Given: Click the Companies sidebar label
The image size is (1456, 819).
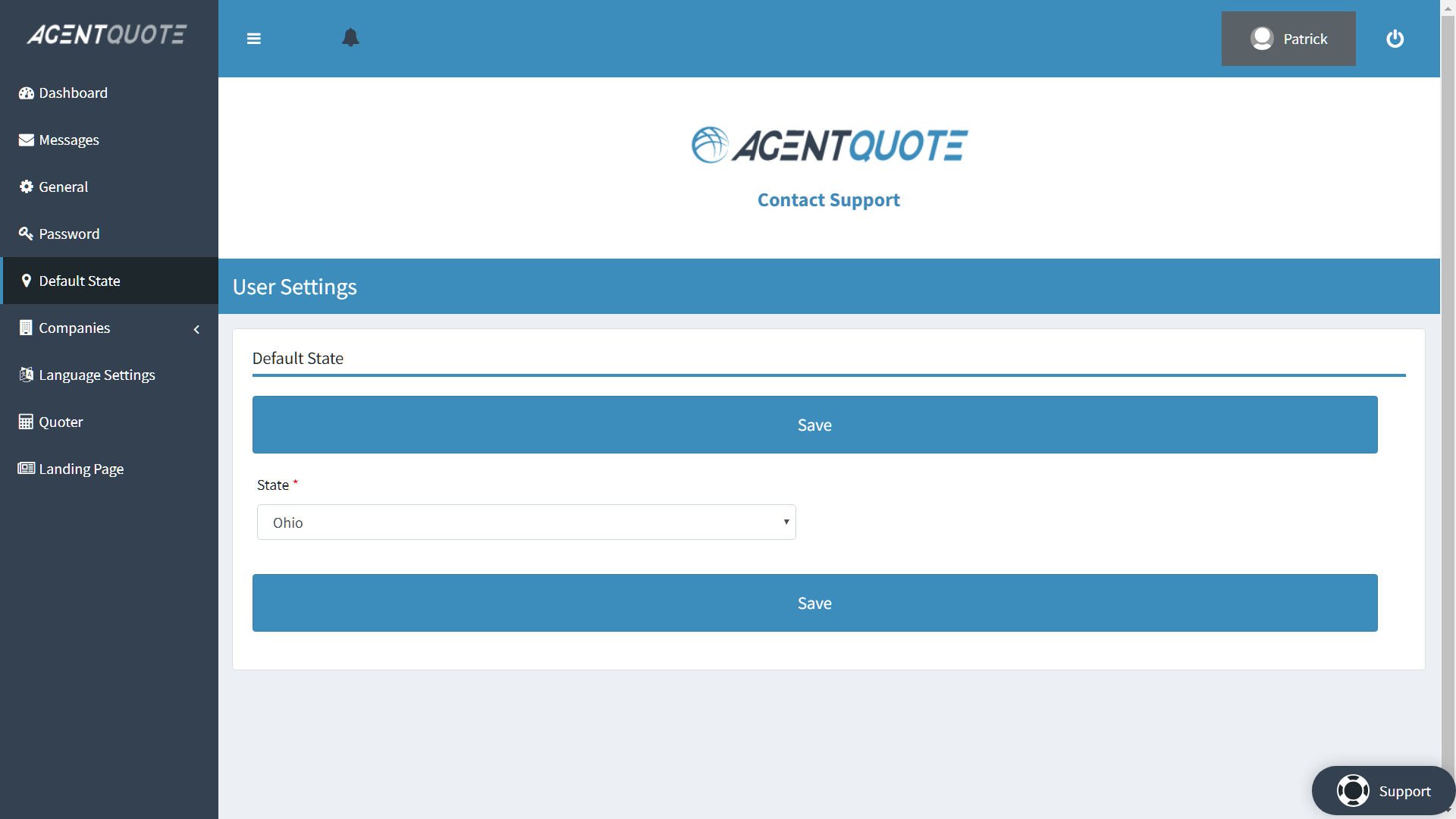Looking at the screenshot, I should pyautogui.click(x=74, y=328).
